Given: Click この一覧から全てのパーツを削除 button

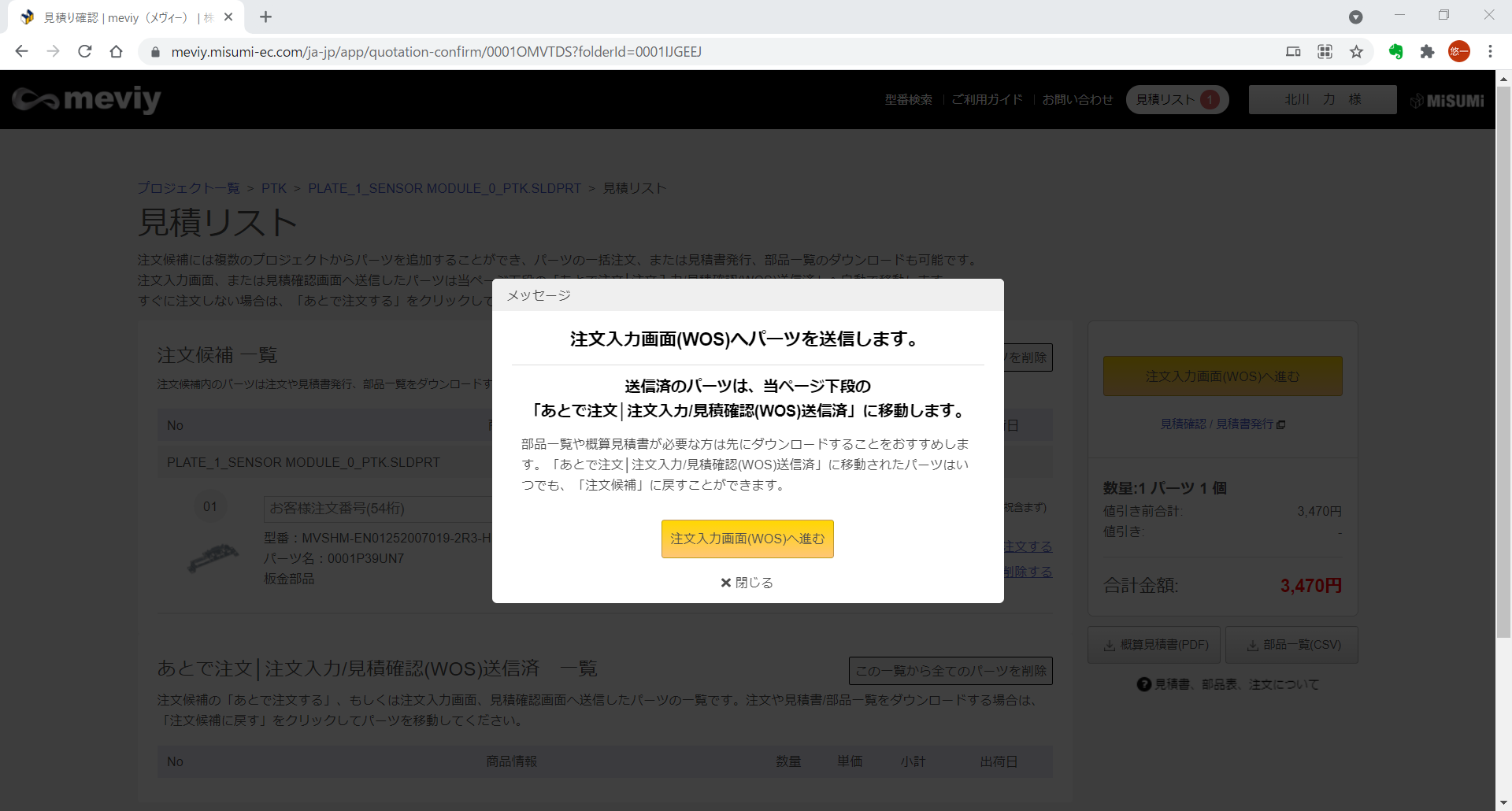Looking at the screenshot, I should (x=951, y=671).
